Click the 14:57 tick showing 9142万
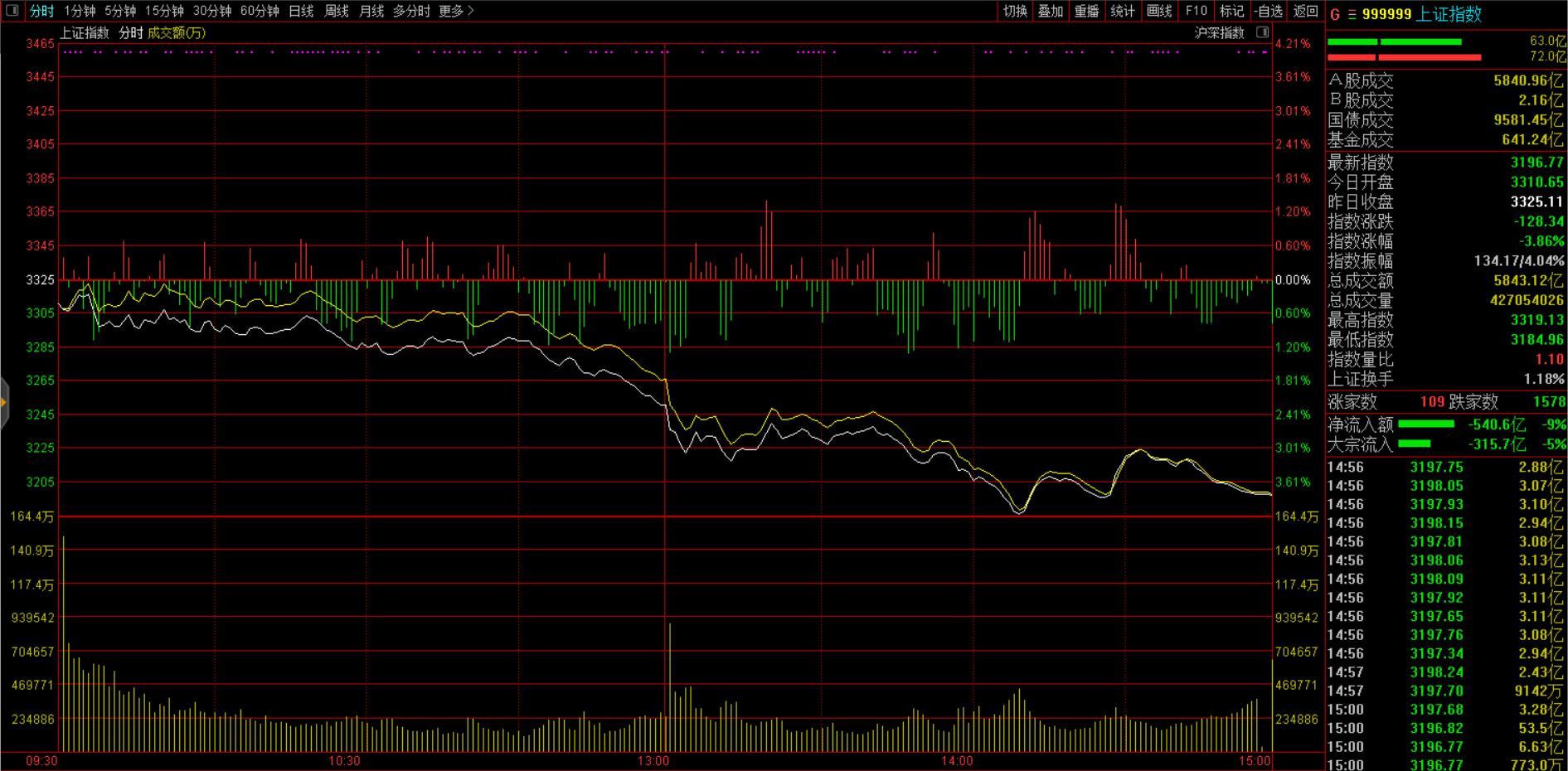Screen dimensions: 1568x771 (1446, 691)
